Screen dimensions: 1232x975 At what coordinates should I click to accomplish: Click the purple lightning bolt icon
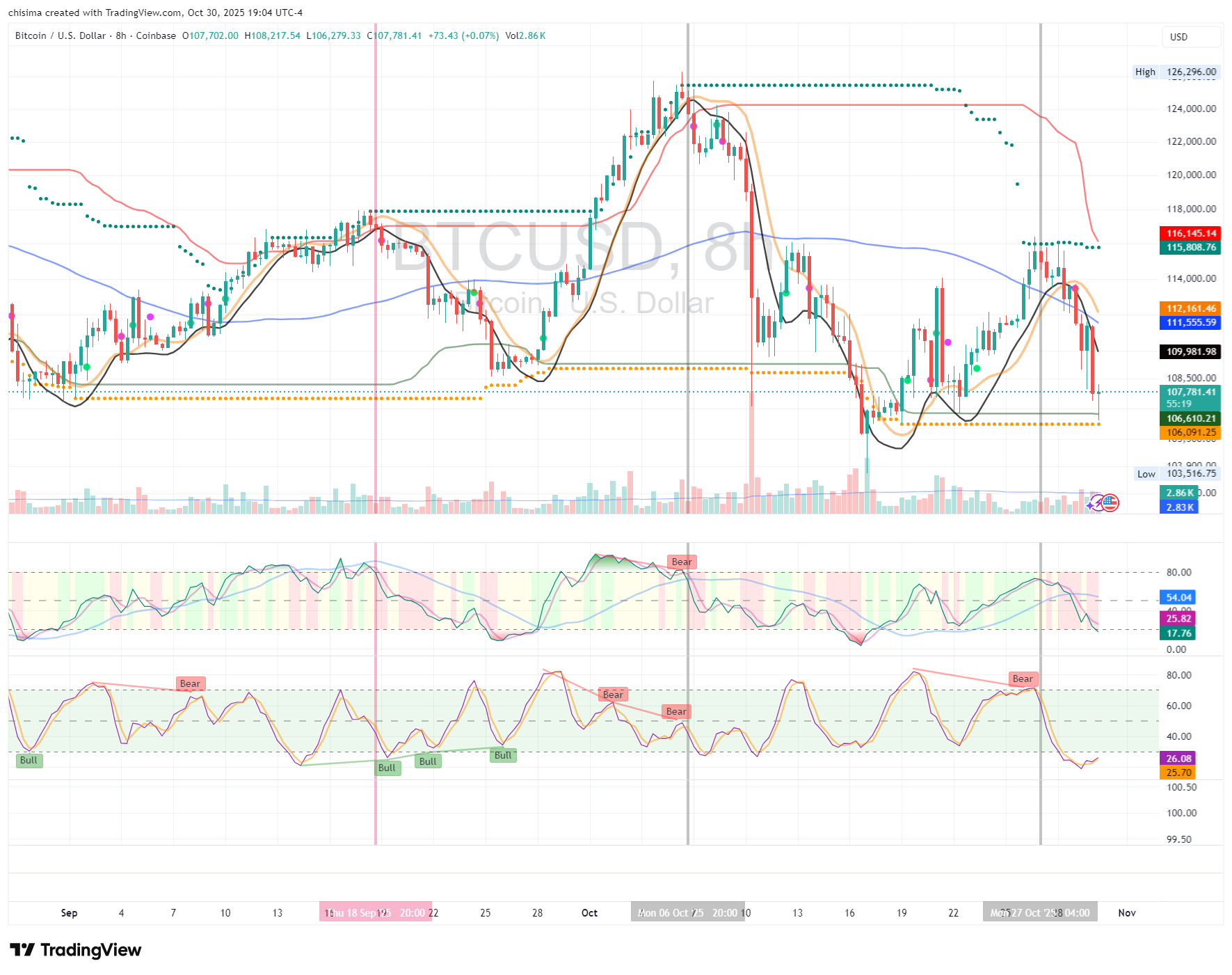[1097, 502]
